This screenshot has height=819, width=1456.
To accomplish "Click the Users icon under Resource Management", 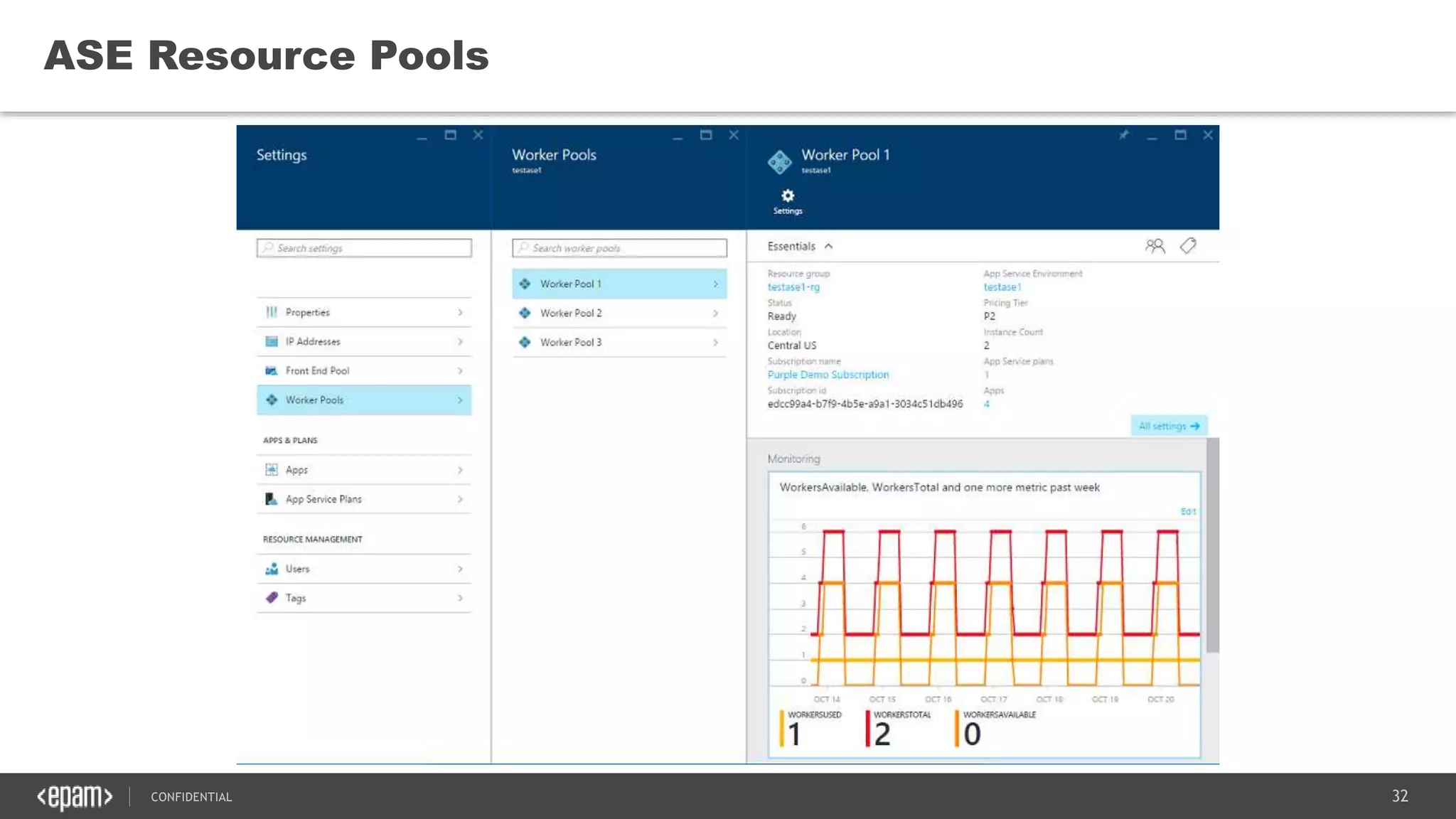I will (x=271, y=569).
